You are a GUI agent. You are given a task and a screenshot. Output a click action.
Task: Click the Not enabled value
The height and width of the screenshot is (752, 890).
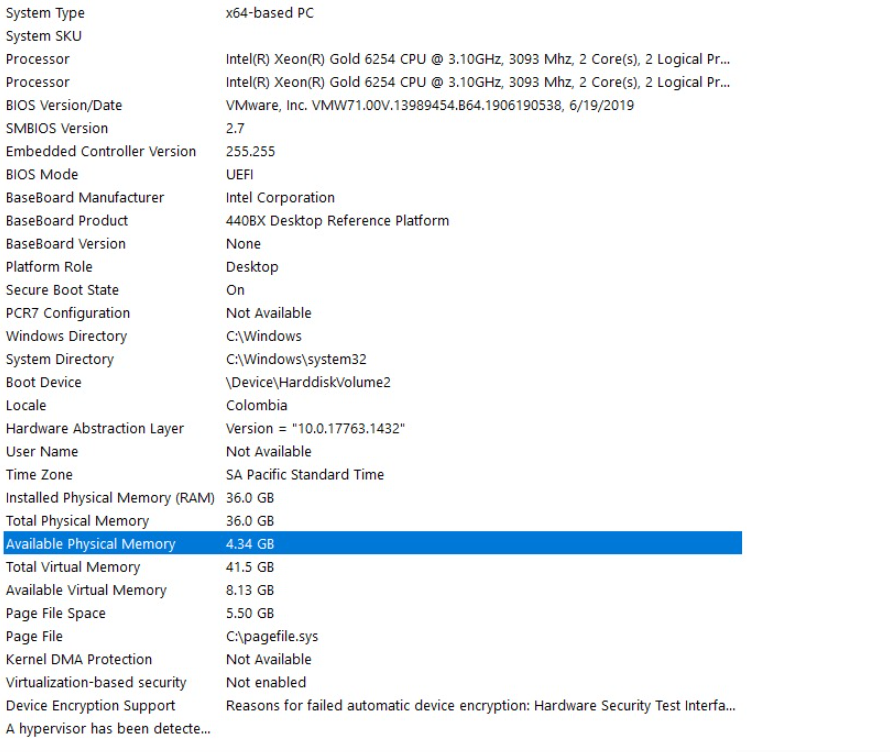(266, 683)
